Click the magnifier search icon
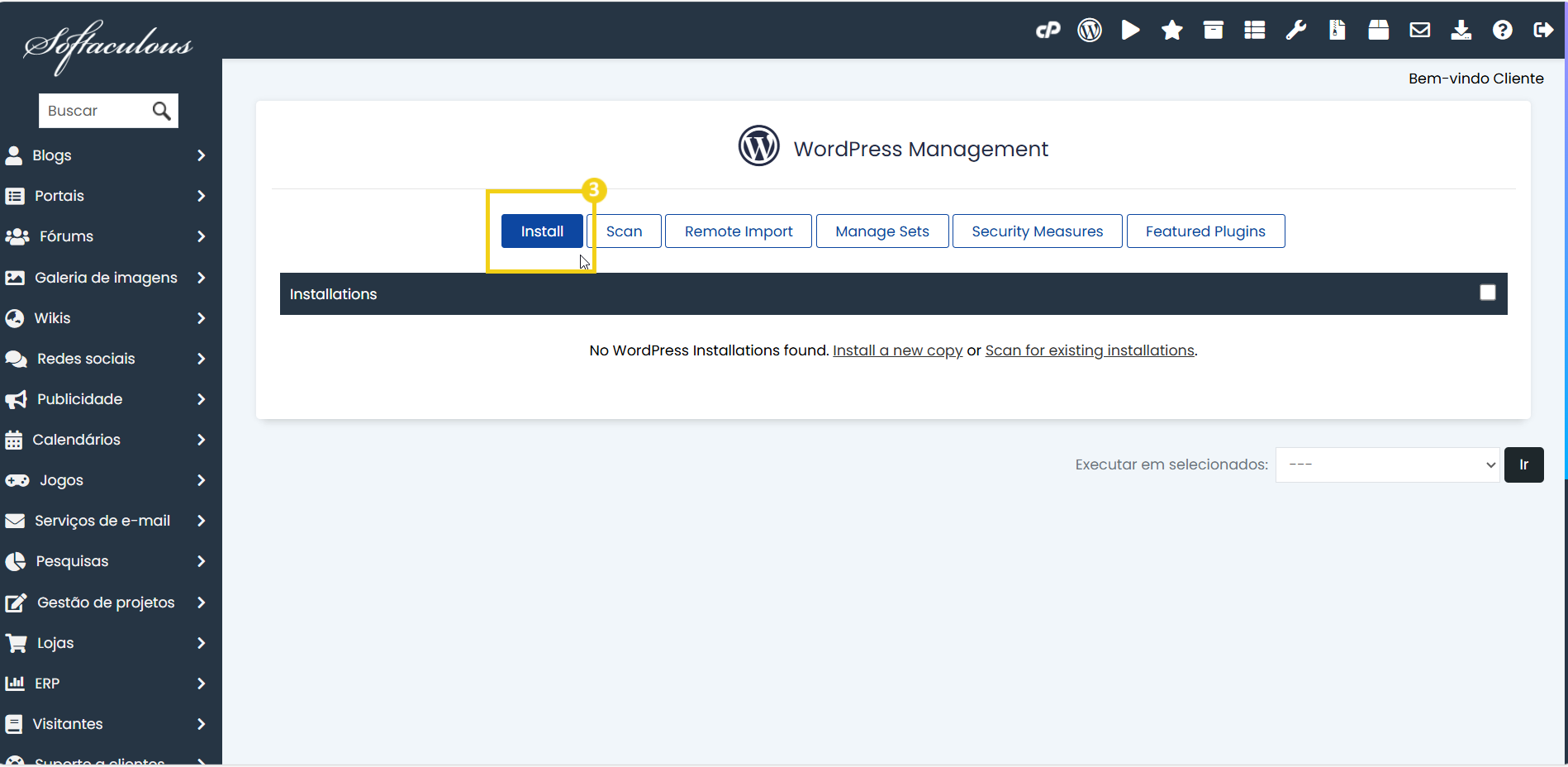1568x767 pixels. point(162,111)
